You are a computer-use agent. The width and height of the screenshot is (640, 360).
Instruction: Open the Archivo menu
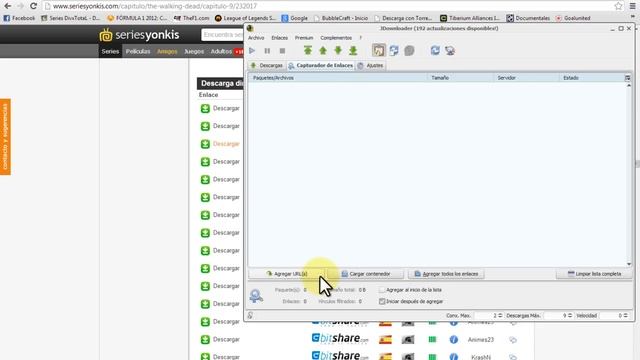[256, 38]
